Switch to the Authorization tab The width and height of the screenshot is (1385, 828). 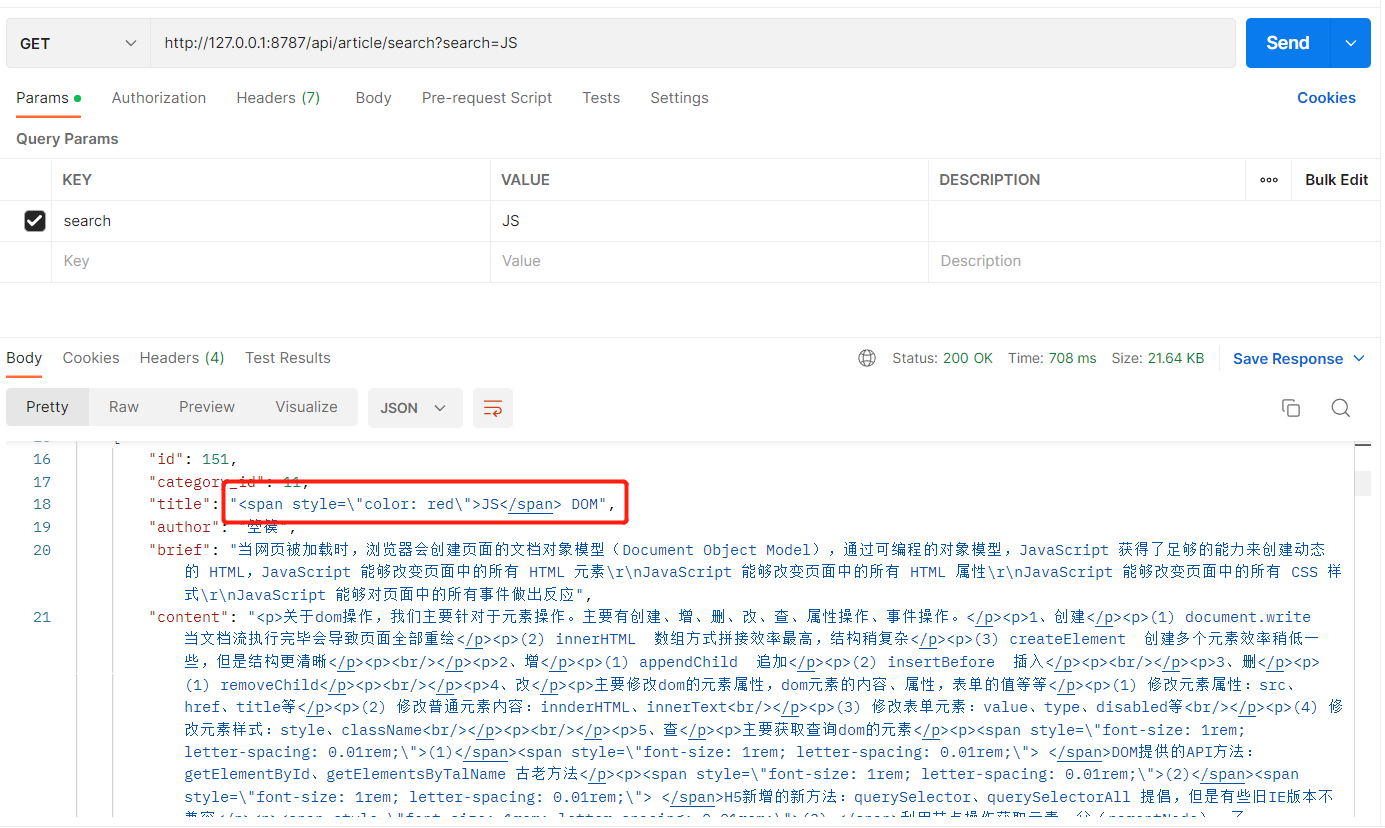(159, 98)
